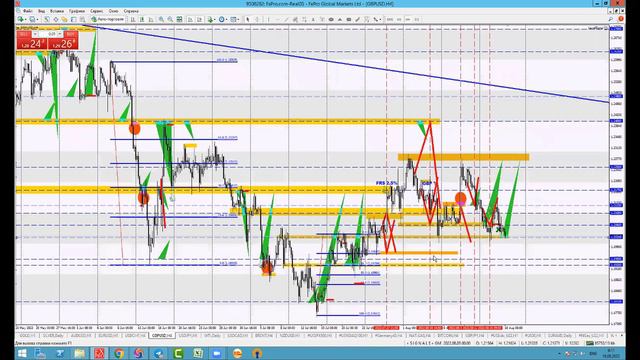This screenshot has height=360, width=640.
Task: Toggle chart shift icon
Action: pyautogui.click(x=199, y=19)
